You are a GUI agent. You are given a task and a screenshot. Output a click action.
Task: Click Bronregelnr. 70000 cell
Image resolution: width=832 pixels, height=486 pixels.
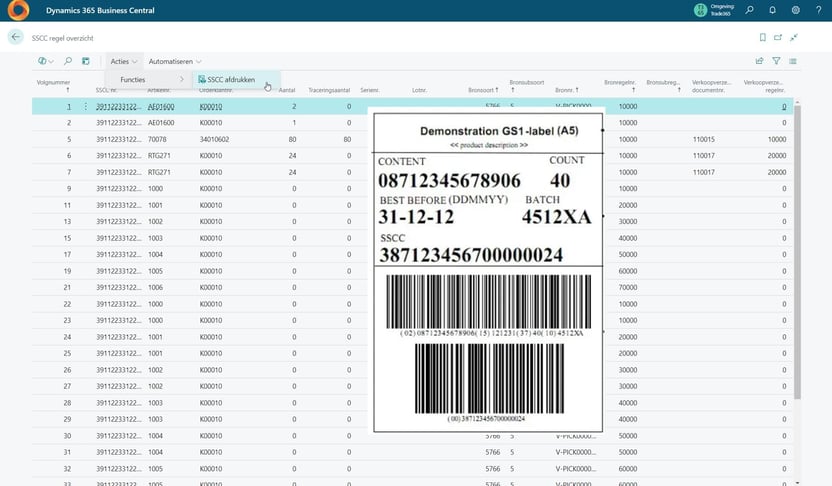628,288
